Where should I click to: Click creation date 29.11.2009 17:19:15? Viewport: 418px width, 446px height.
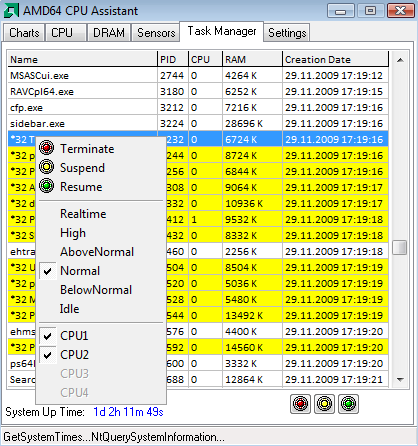pos(334,92)
